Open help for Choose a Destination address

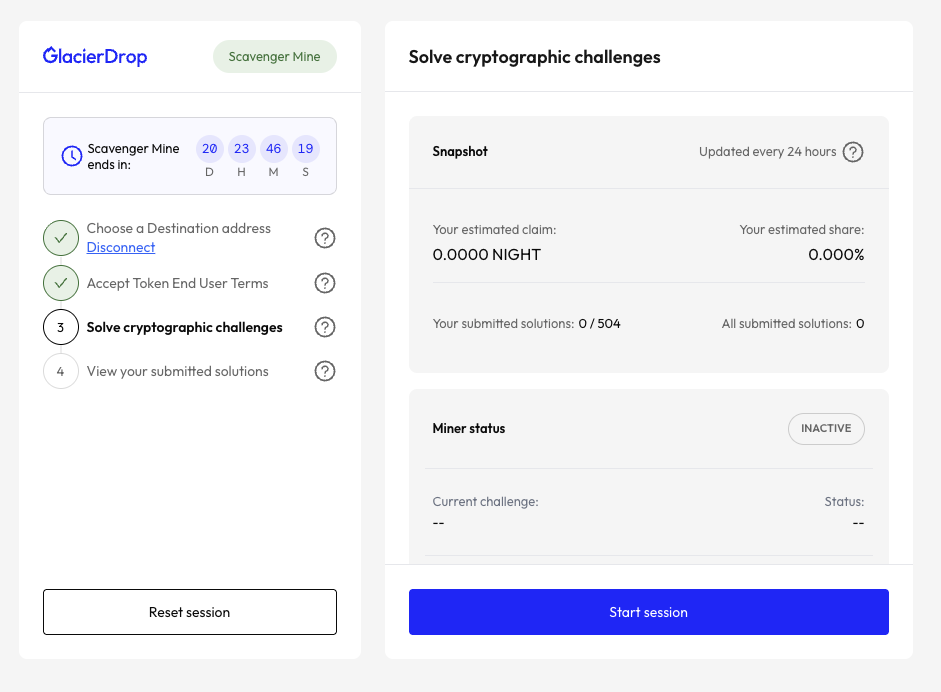coord(324,238)
